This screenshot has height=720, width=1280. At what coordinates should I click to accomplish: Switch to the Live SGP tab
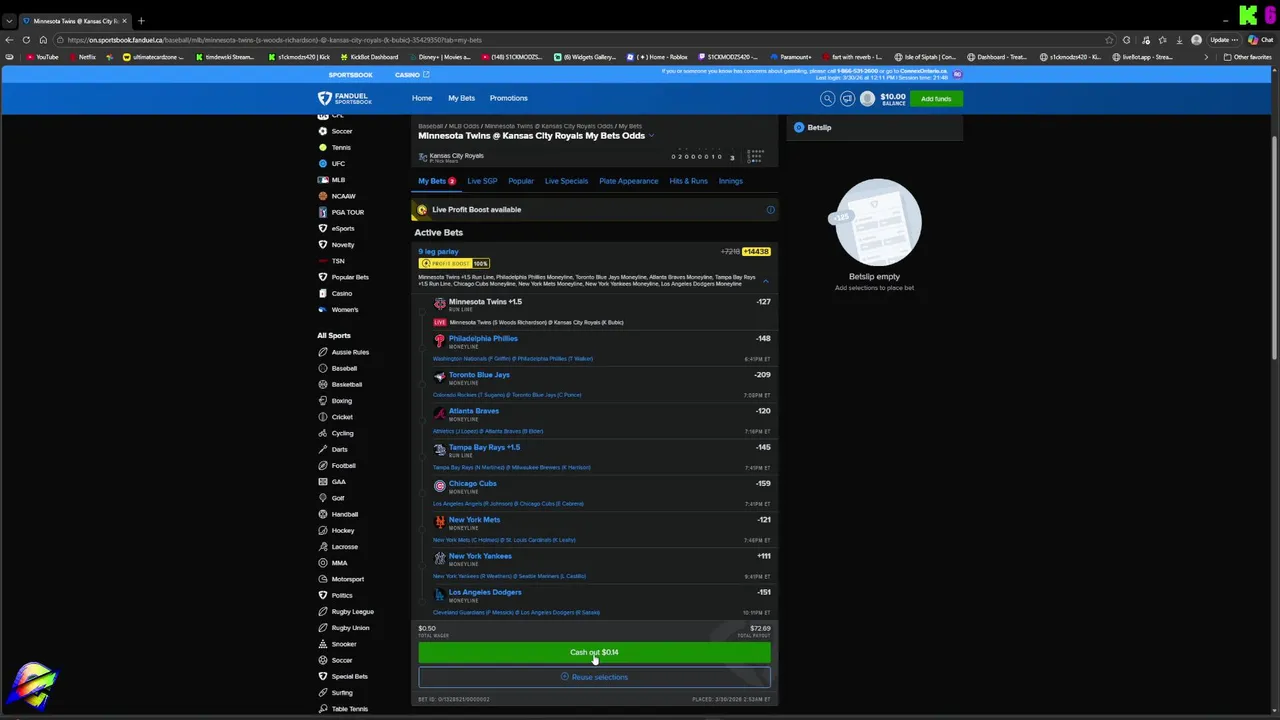coord(482,181)
